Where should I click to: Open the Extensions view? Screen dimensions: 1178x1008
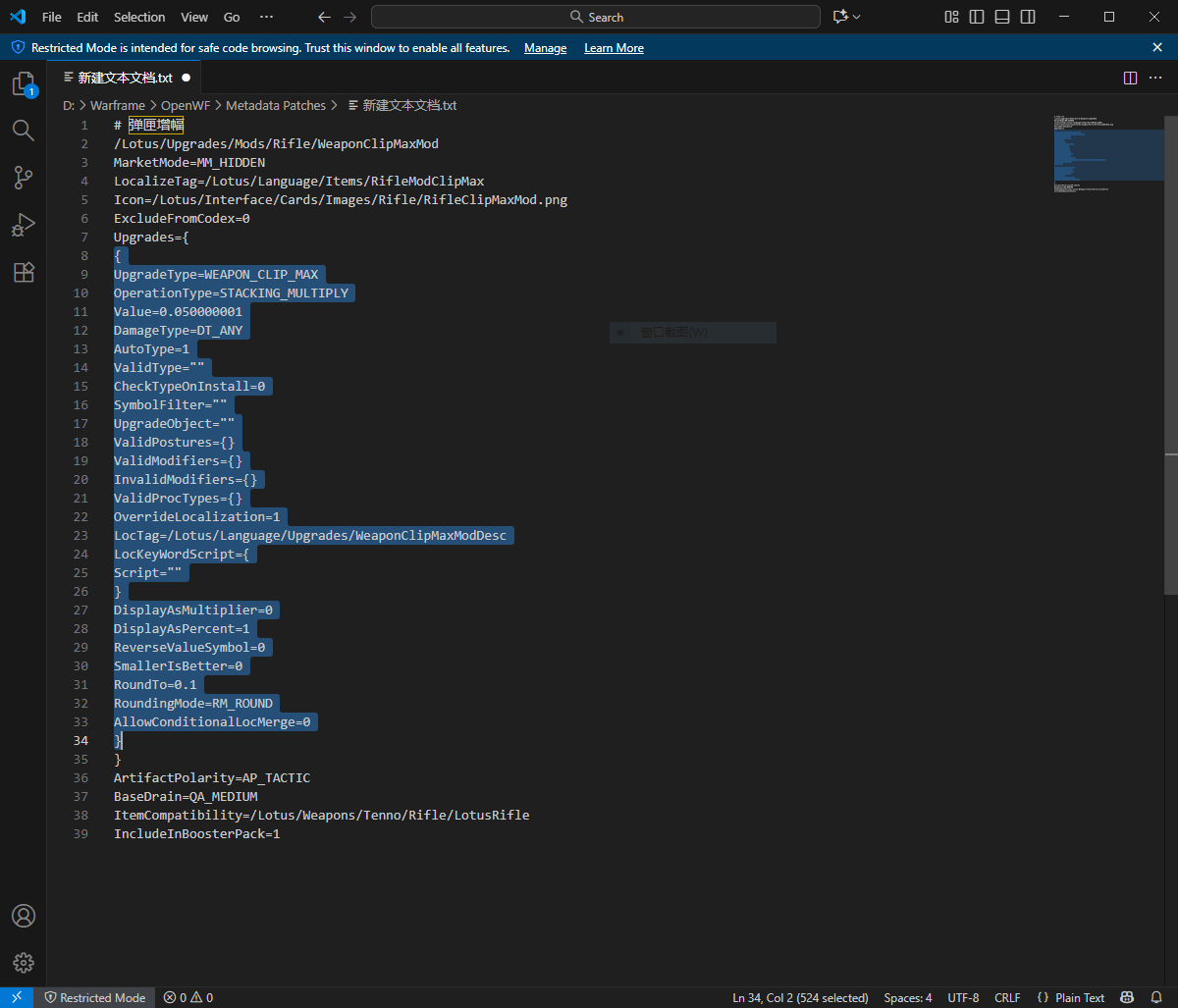pos(23,272)
